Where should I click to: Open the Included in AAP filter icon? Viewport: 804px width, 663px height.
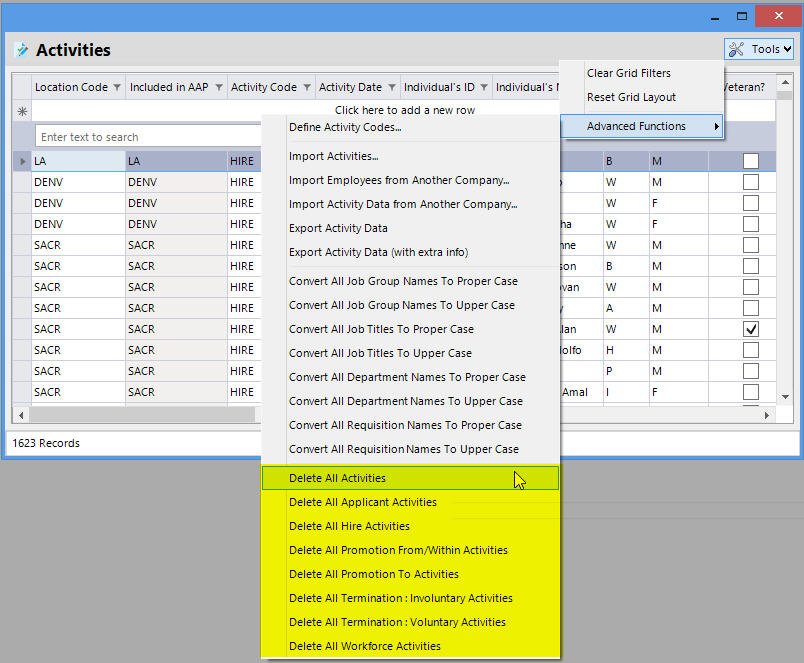click(x=219, y=88)
